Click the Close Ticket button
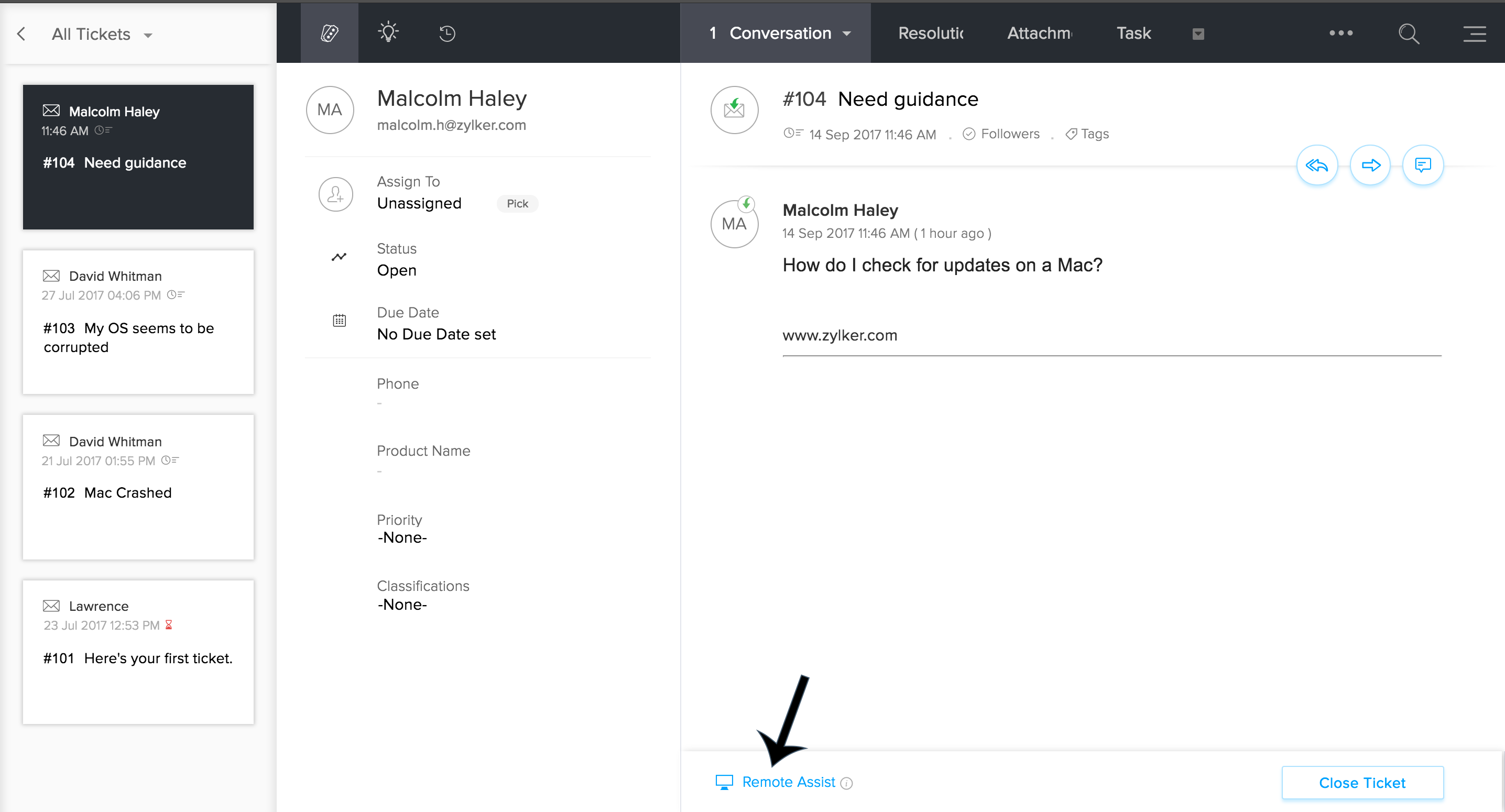1505x812 pixels. pyautogui.click(x=1362, y=783)
